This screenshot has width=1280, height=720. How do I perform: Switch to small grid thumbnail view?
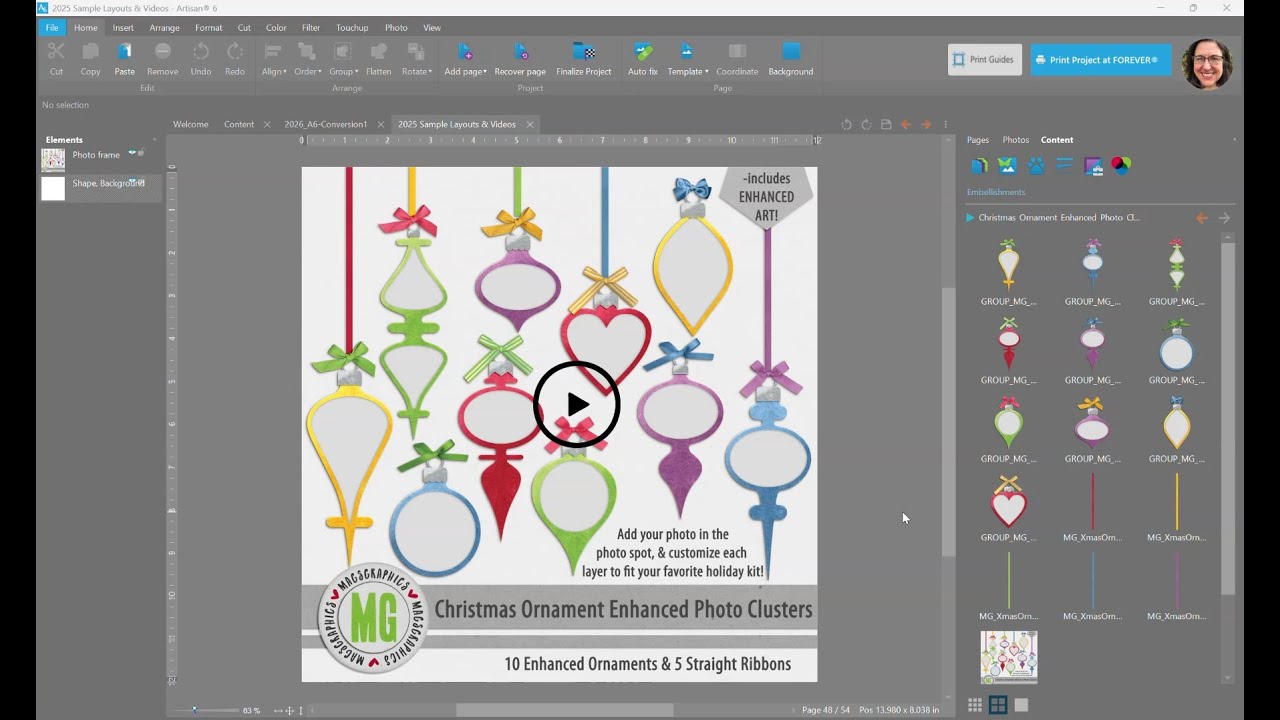975,705
